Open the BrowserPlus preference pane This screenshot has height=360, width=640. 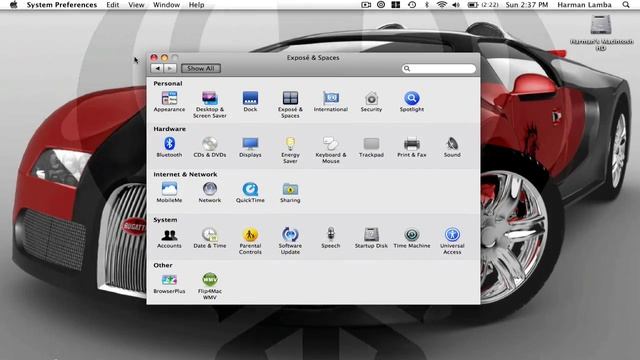tap(169, 283)
